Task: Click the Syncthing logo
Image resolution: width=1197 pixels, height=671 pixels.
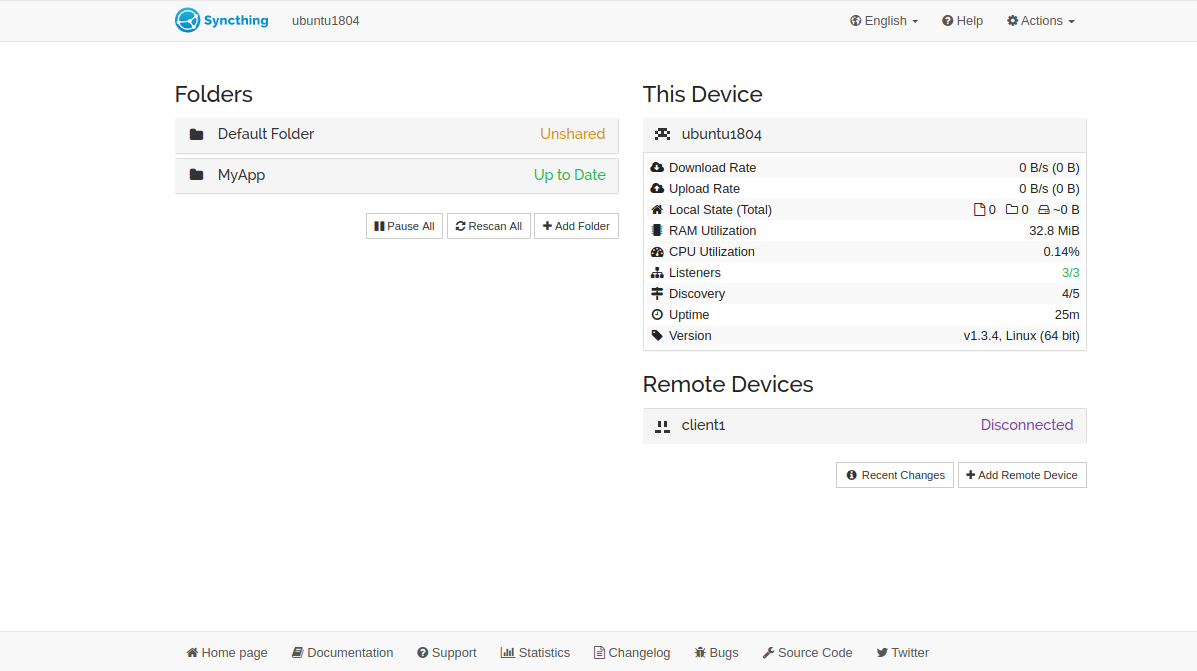Action: [x=221, y=21]
